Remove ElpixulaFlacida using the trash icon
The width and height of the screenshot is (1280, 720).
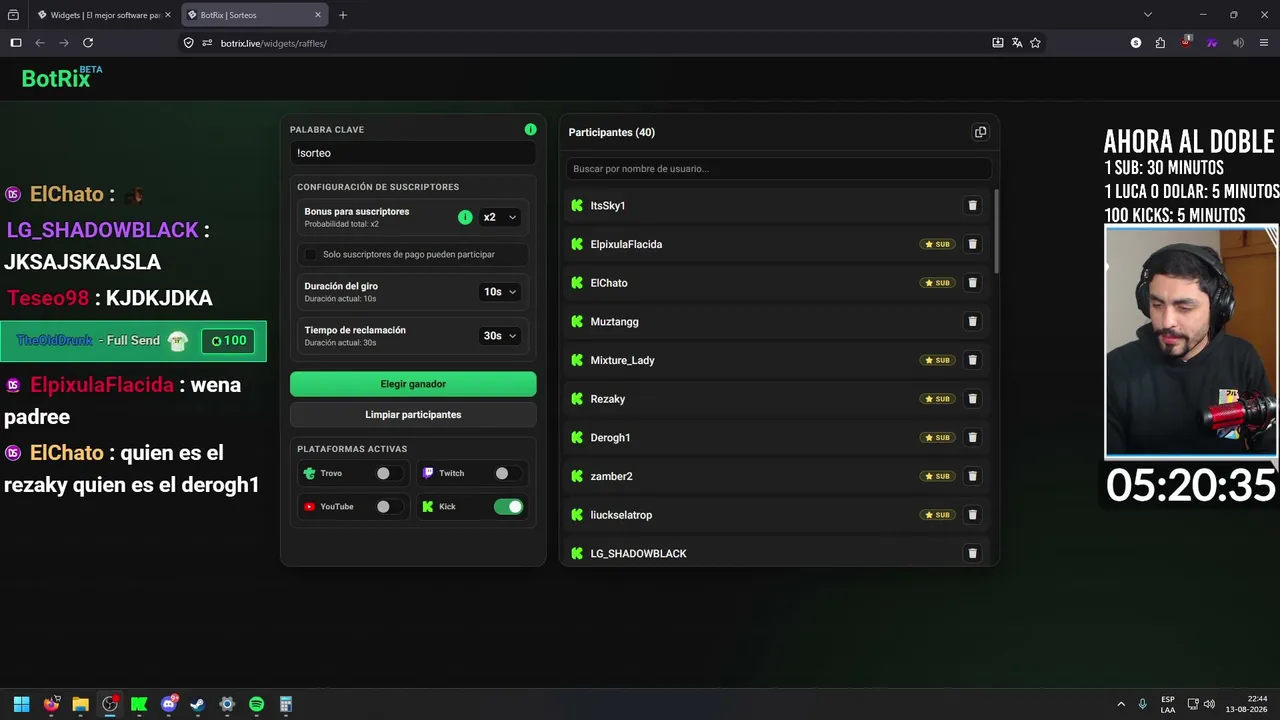(x=972, y=244)
